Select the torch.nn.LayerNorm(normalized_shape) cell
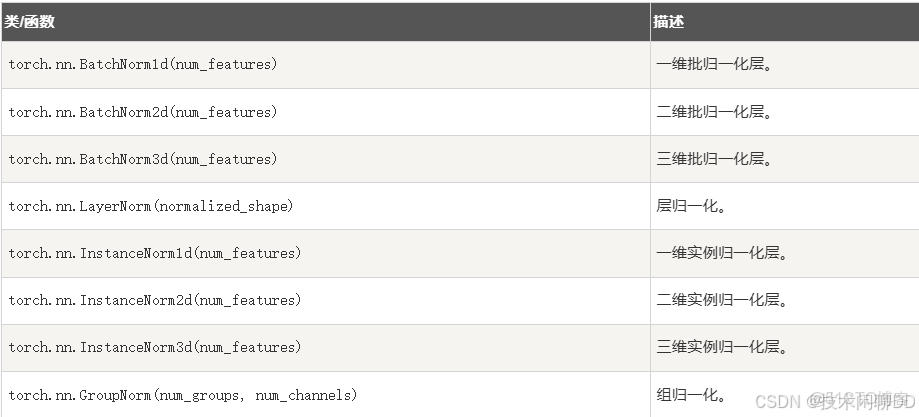Viewport: 919px width, 417px height. point(150,206)
